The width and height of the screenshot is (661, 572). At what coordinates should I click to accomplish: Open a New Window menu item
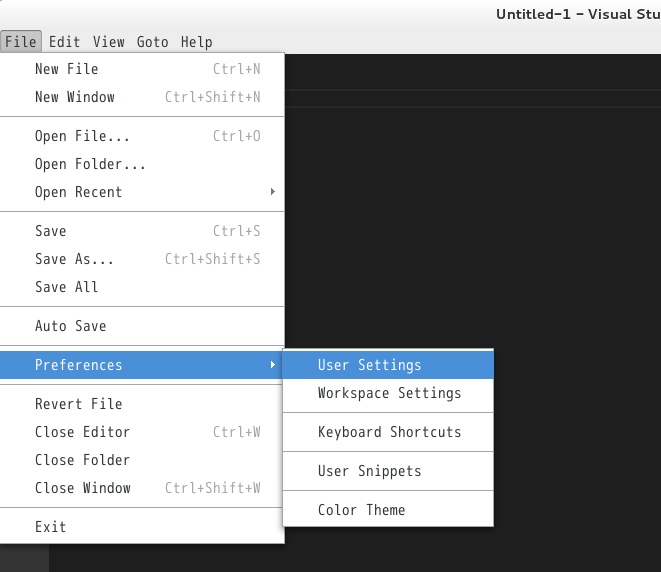tap(75, 97)
